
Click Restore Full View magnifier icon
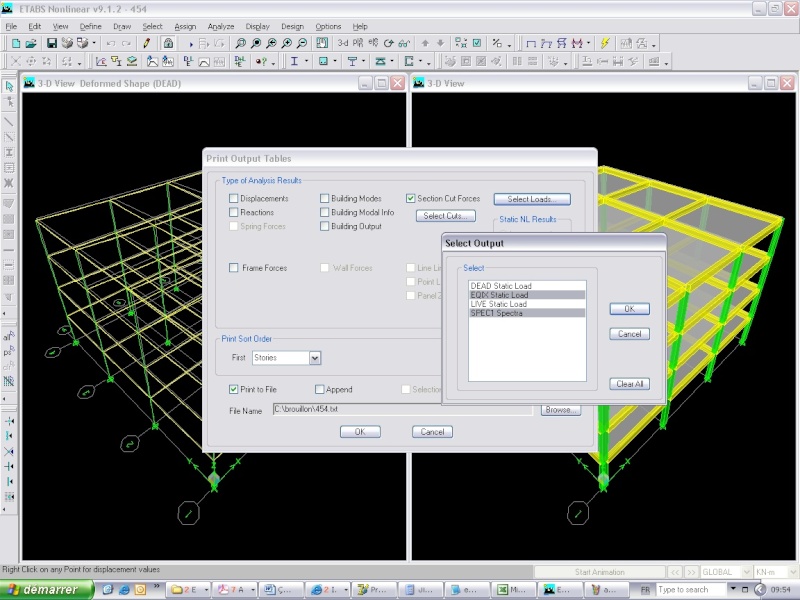coord(256,43)
